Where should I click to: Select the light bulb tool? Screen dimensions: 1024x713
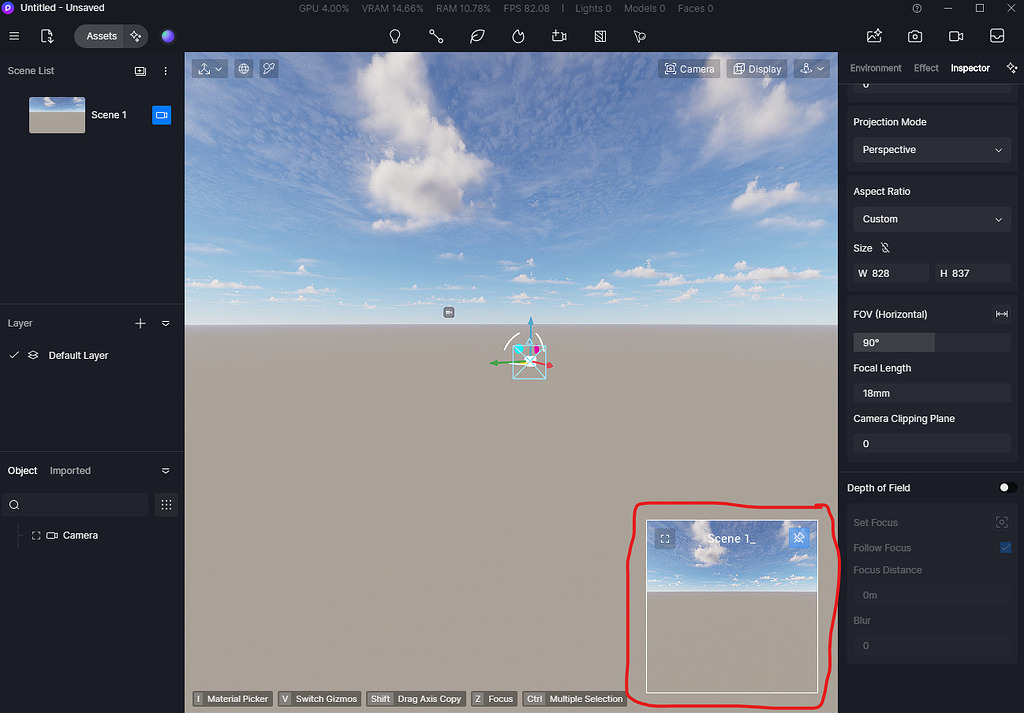(x=395, y=36)
